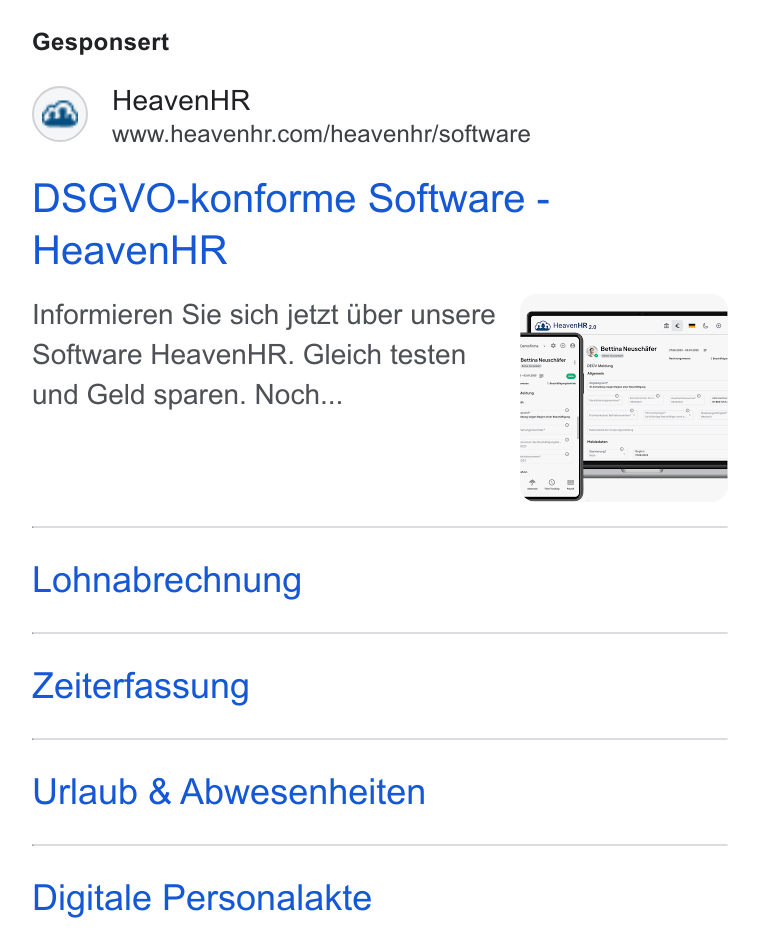Click the www.heavenhr.com/heavenhr/software URL text
The image size is (760, 950).
tap(321, 134)
